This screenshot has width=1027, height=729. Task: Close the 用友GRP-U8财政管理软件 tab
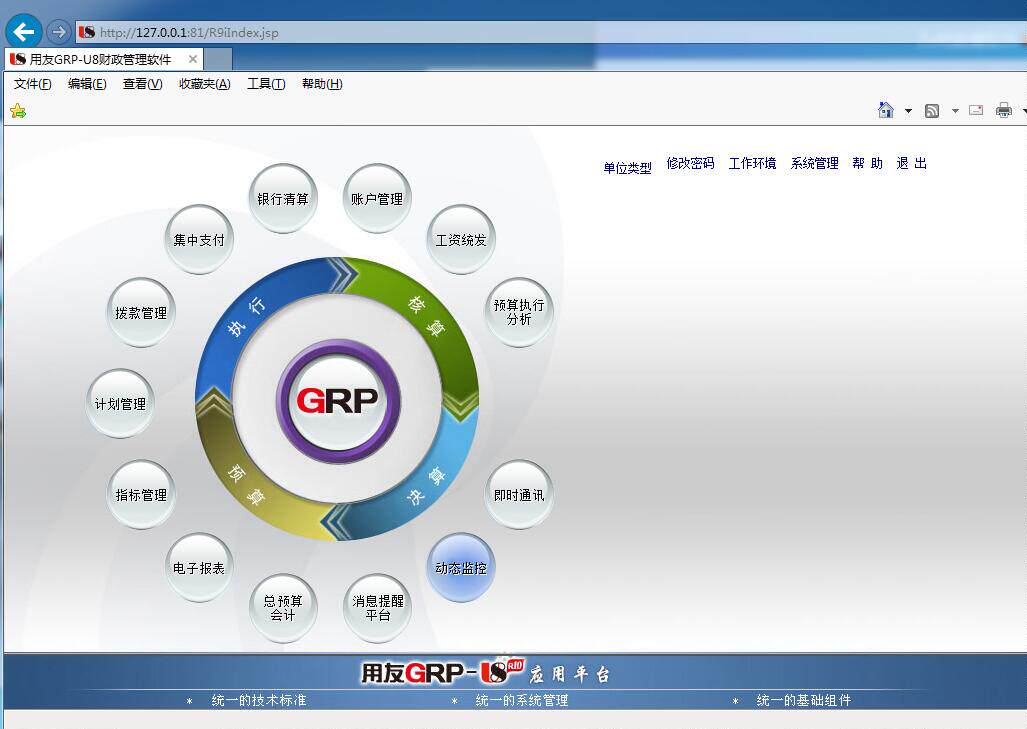193,59
